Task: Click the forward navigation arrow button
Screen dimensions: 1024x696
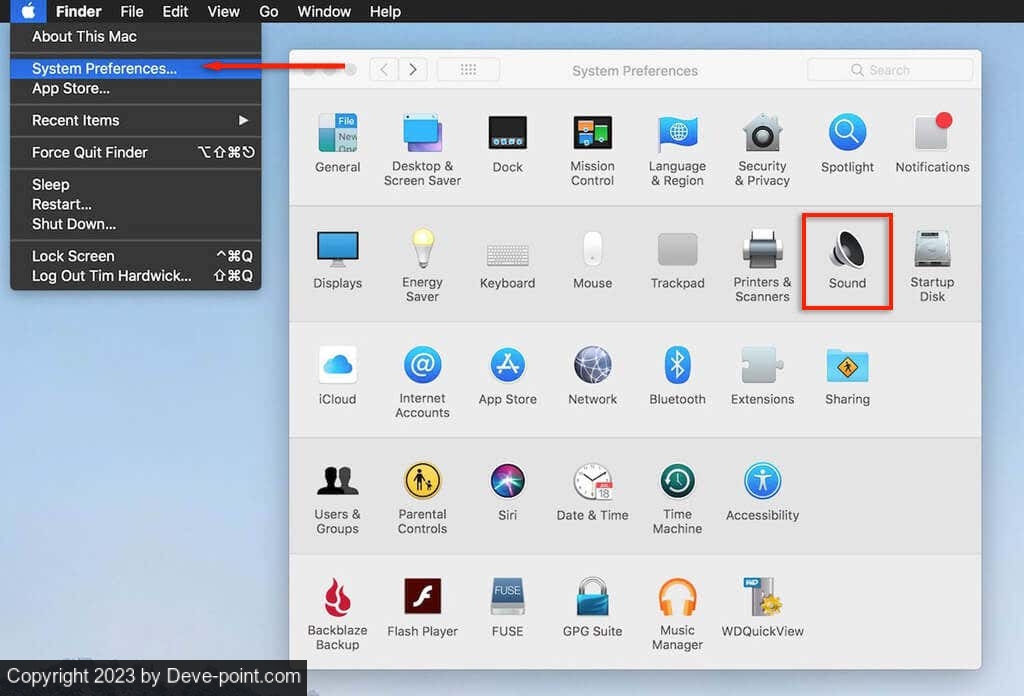Action: tap(412, 70)
